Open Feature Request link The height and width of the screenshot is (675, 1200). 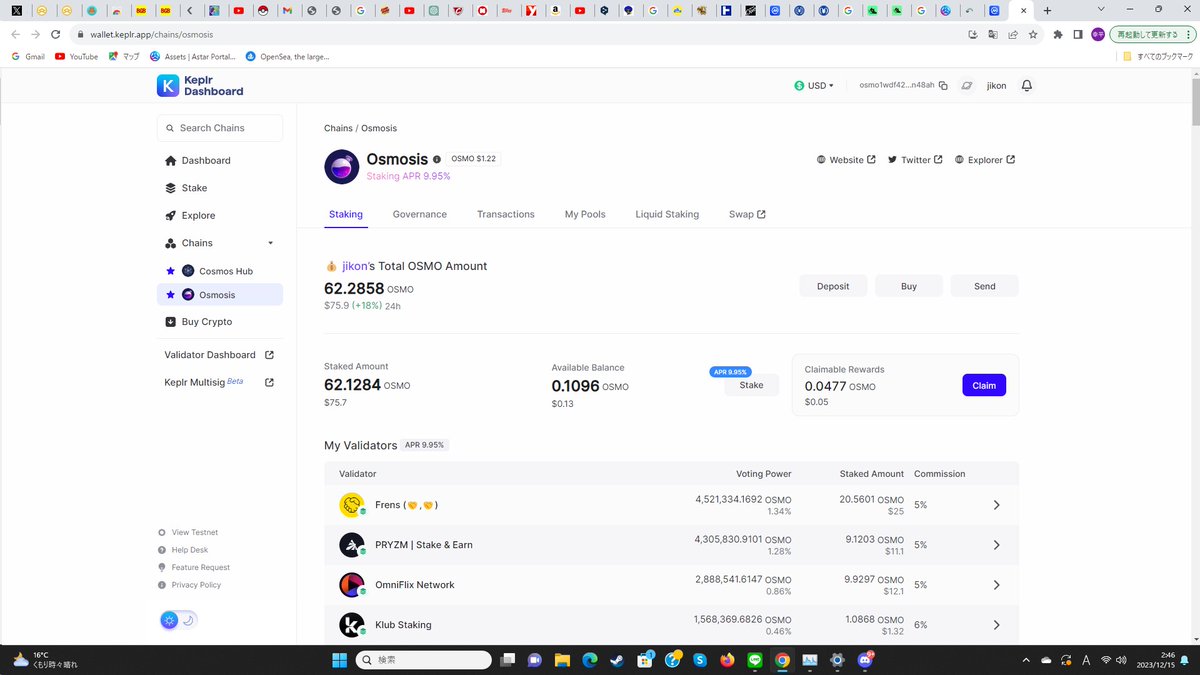(x=194, y=567)
